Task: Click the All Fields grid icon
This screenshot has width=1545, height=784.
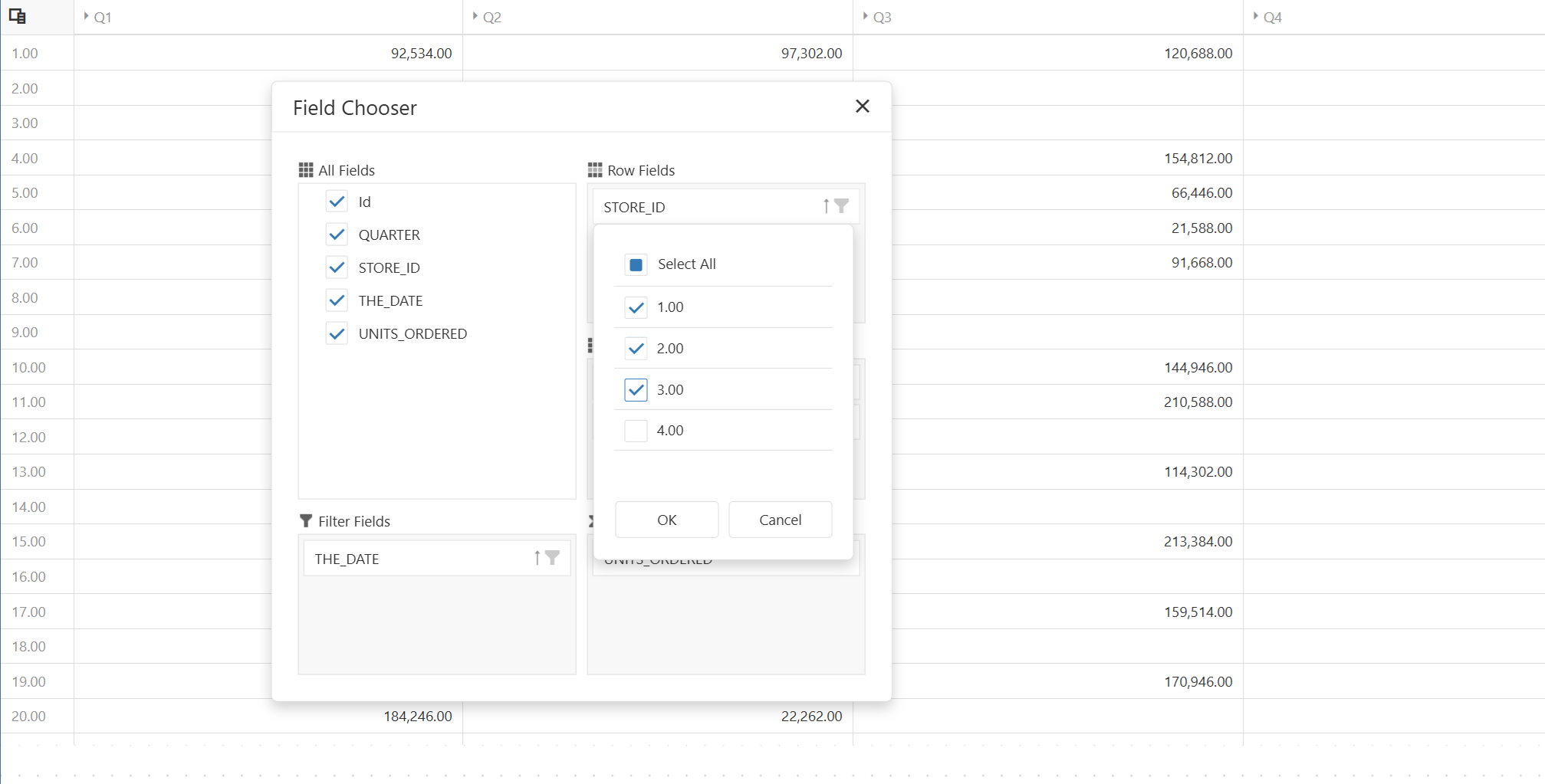Action: click(306, 170)
